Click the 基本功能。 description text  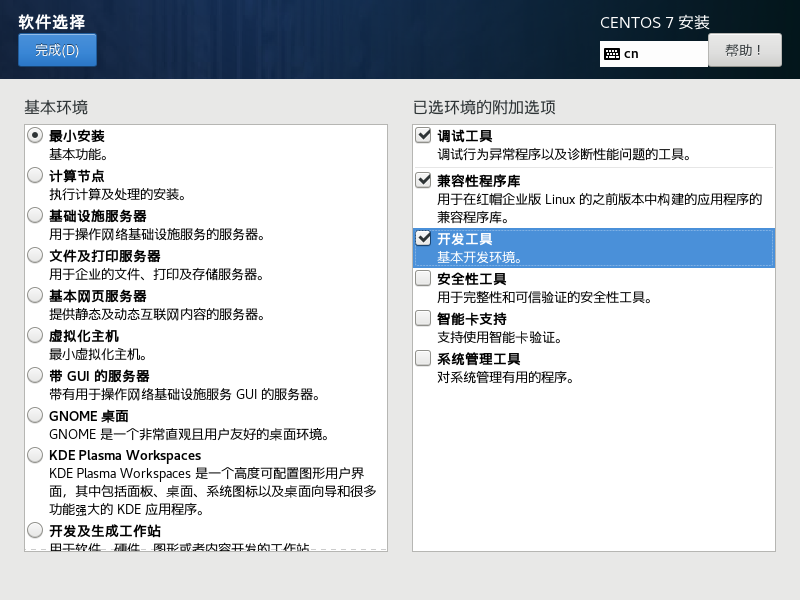click(x=78, y=154)
